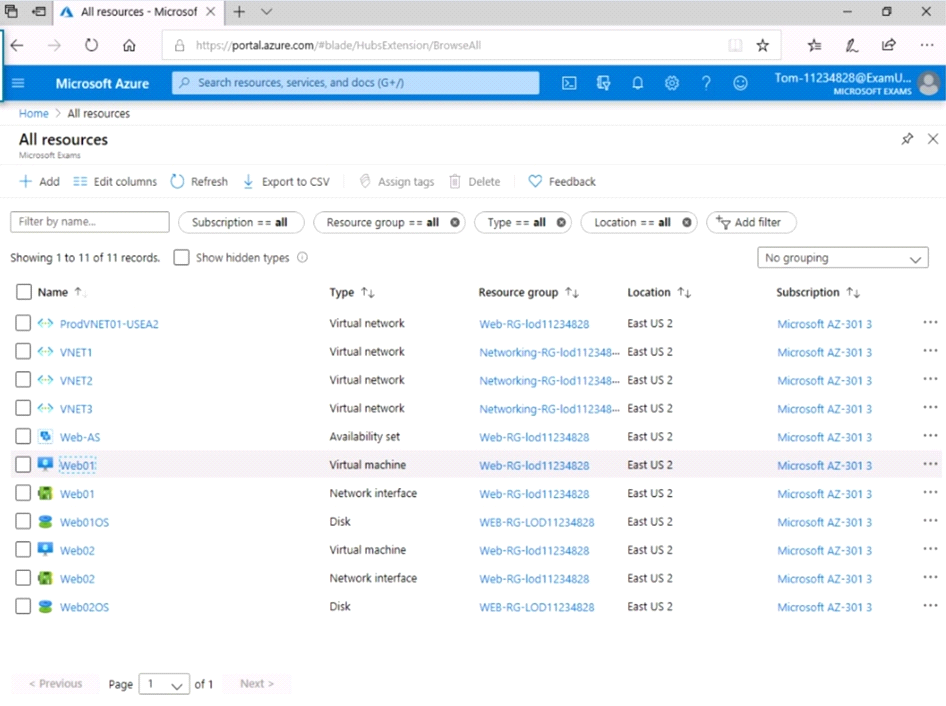Select the VNET3 row checkbox
Screen dimensions: 946x706
(x=23, y=408)
